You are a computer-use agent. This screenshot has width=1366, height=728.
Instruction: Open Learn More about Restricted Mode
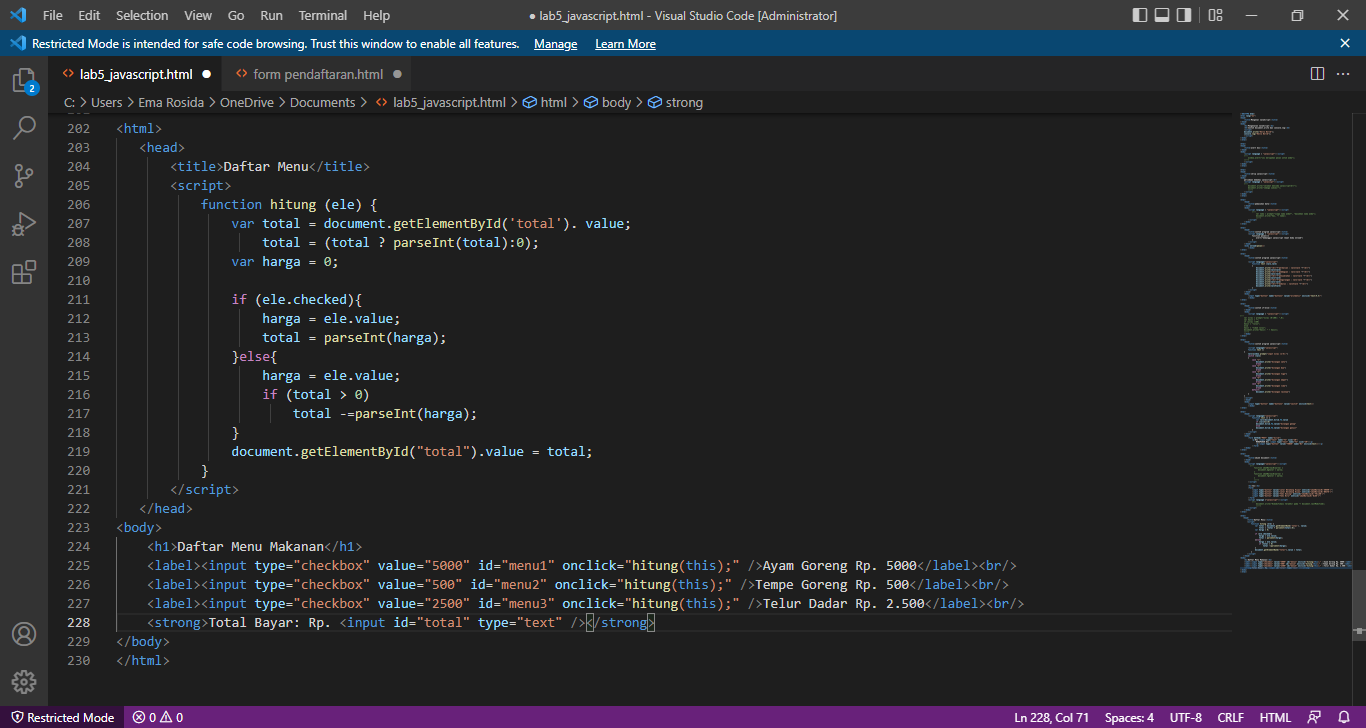[625, 43]
